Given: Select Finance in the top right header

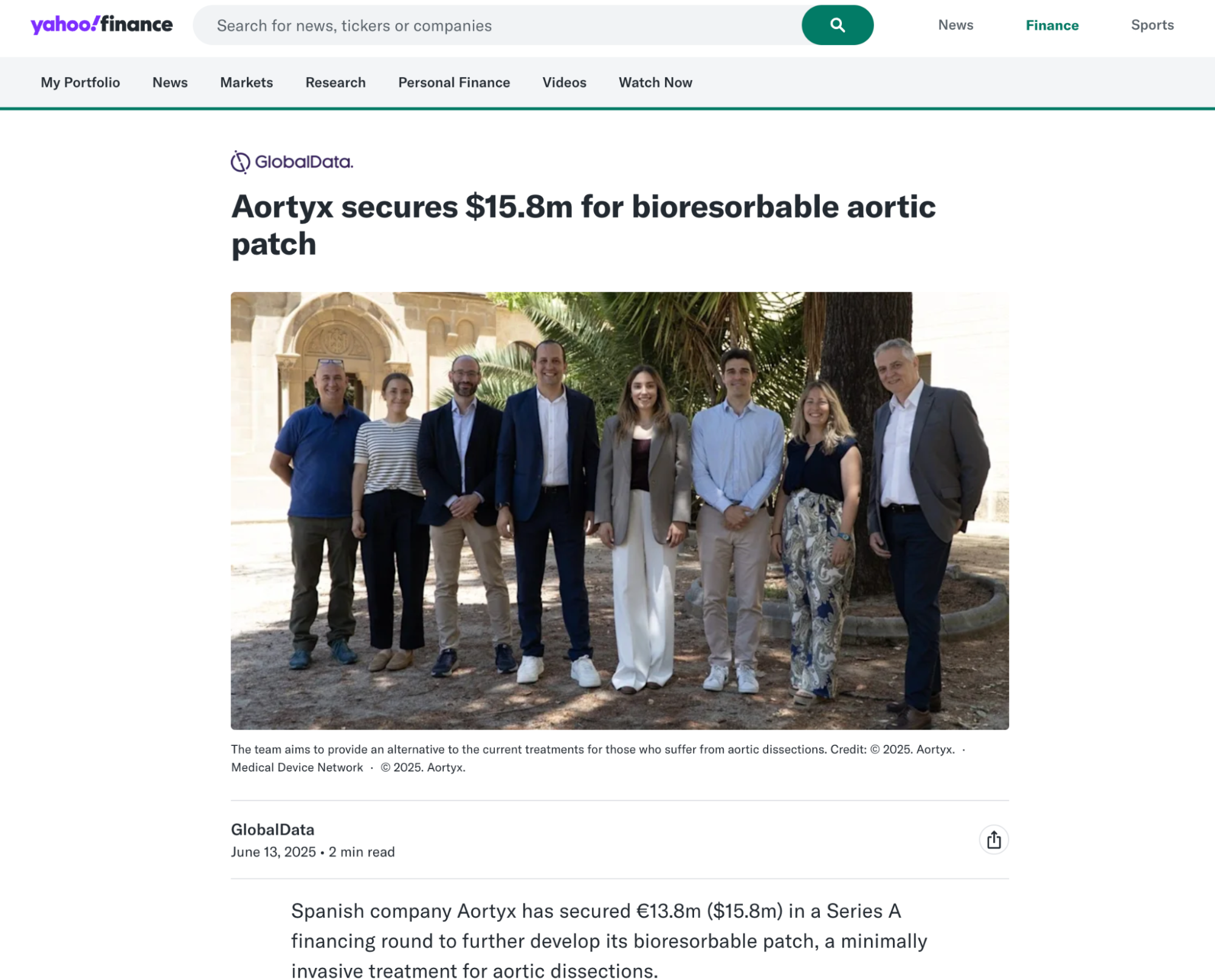Looking at the screenshot, I should [1052, 25].
